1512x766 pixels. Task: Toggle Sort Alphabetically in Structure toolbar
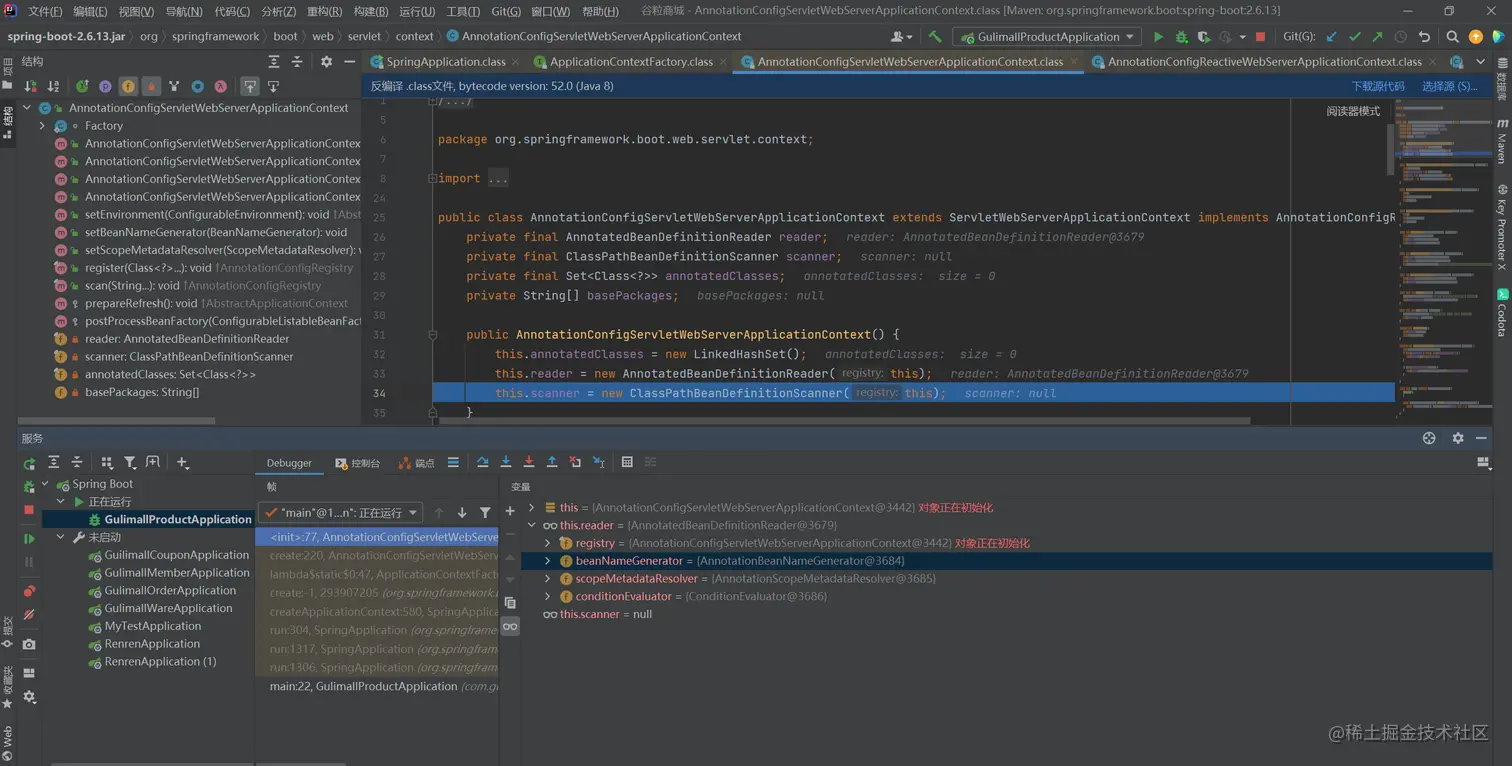click(53, 87)
